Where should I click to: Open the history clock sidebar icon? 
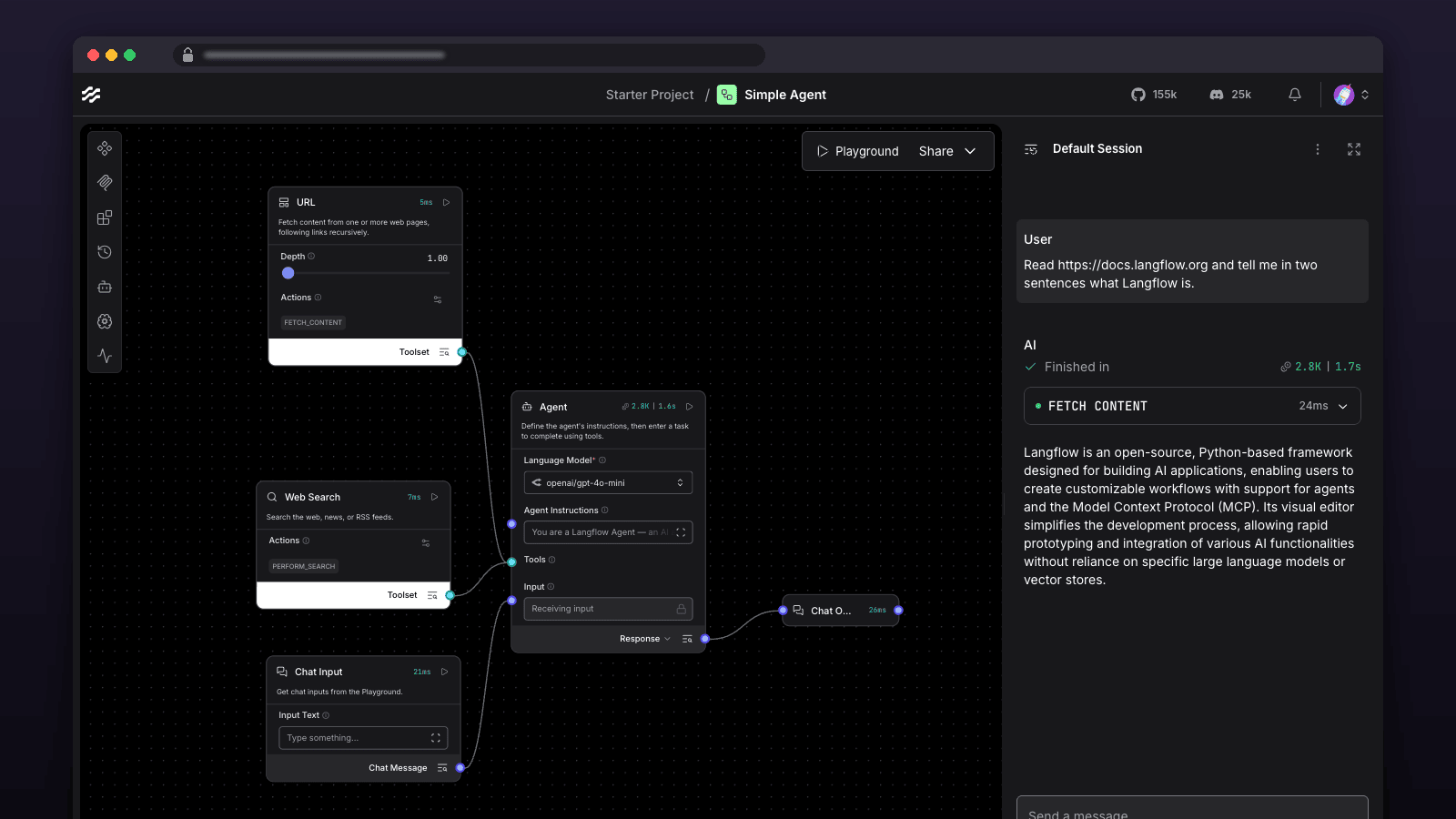coord(105,252)
